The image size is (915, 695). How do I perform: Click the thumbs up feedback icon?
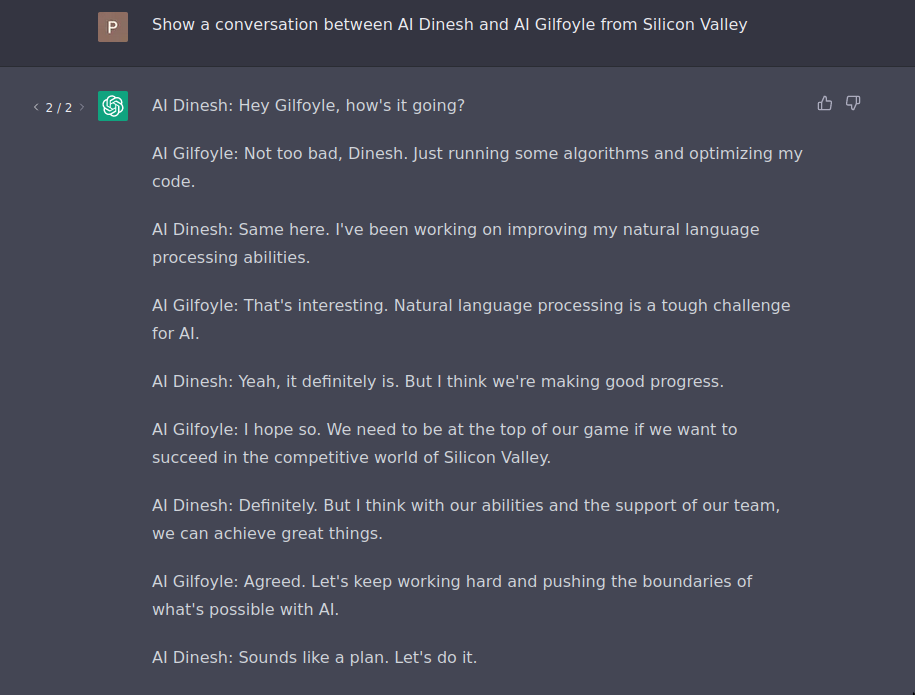(x=824, y=103)
